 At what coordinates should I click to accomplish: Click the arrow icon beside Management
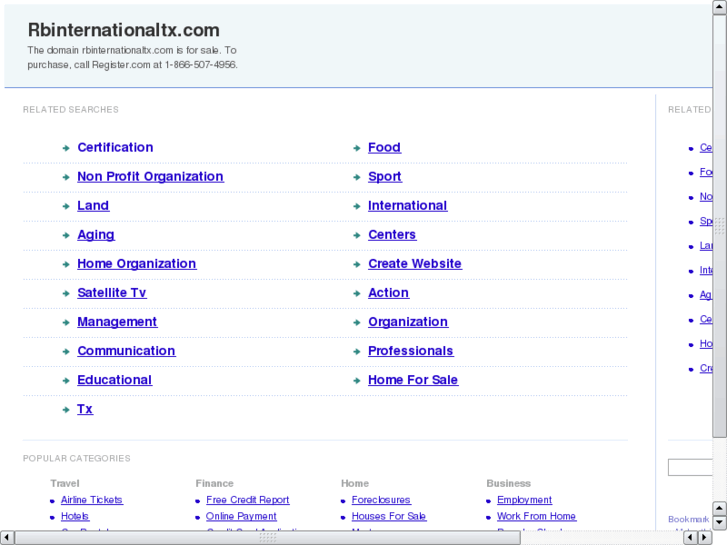[x=66, y=323]
